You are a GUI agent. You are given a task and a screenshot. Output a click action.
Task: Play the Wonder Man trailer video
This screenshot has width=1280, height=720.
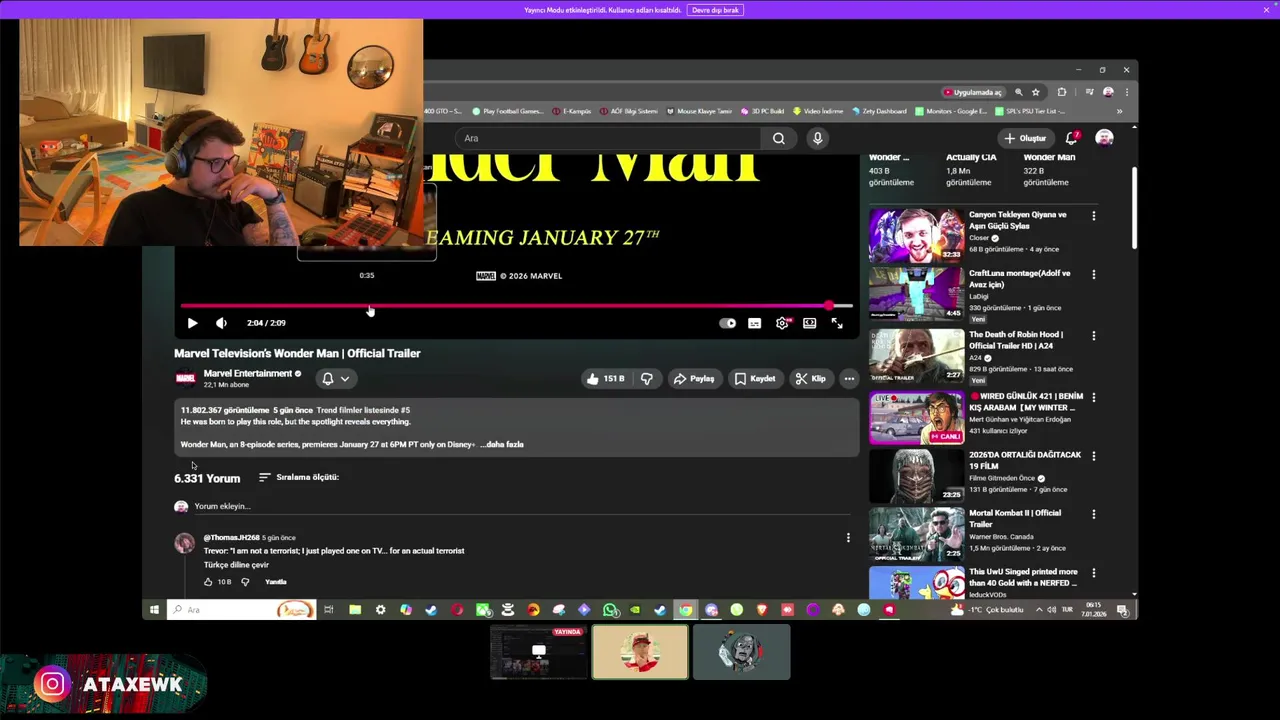pyautogui.click(x=192, y=323)
